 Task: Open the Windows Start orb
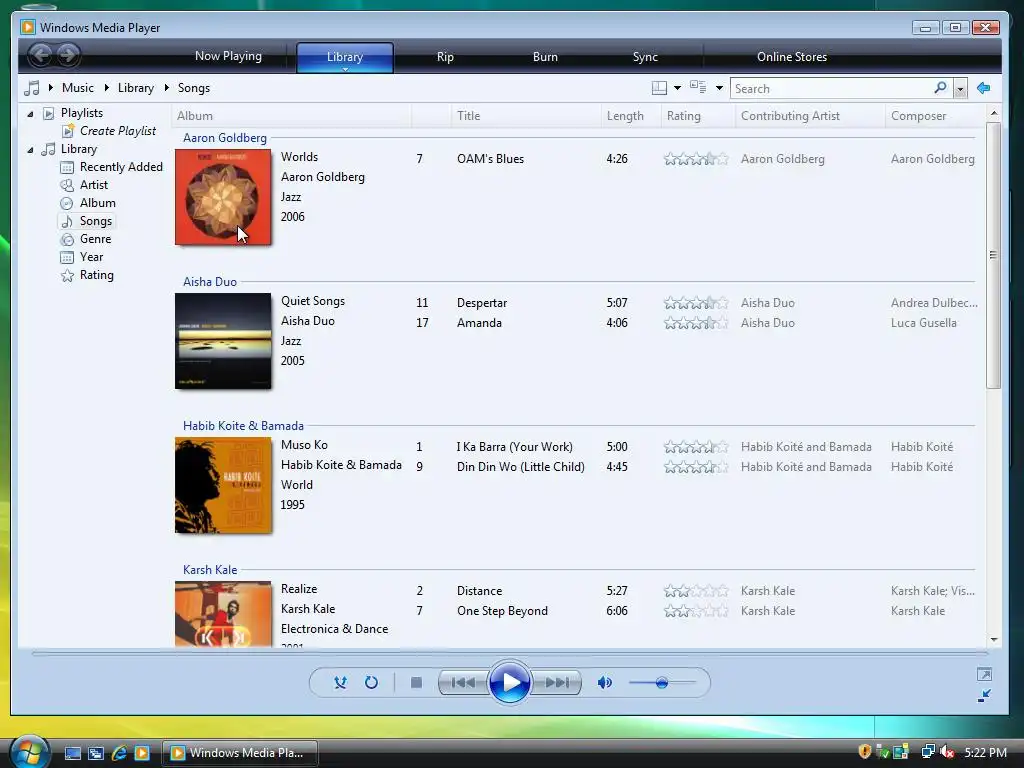(x=29, y=752)
